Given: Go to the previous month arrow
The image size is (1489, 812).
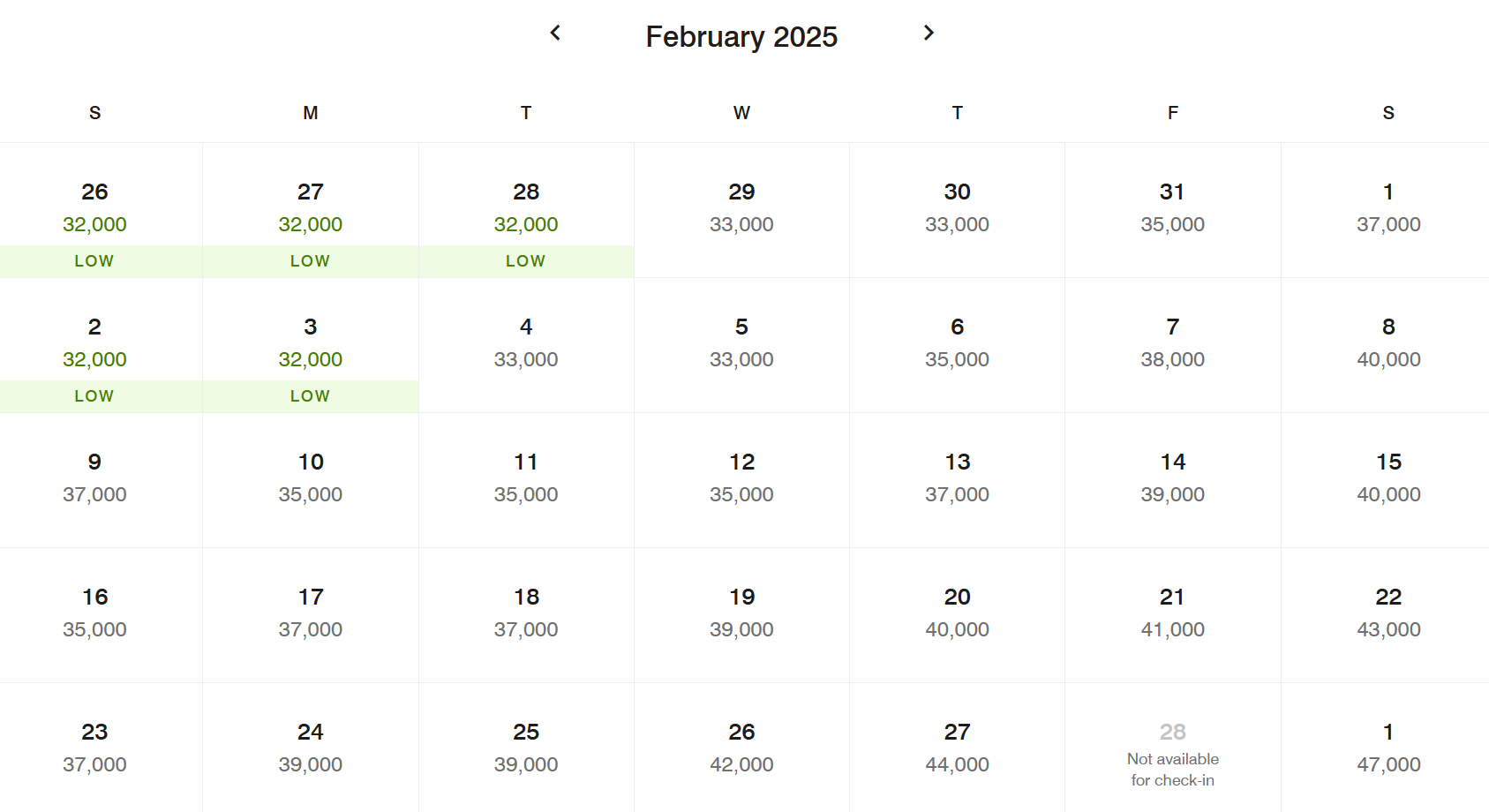Looking at the screenshot, I should point(555,34).
